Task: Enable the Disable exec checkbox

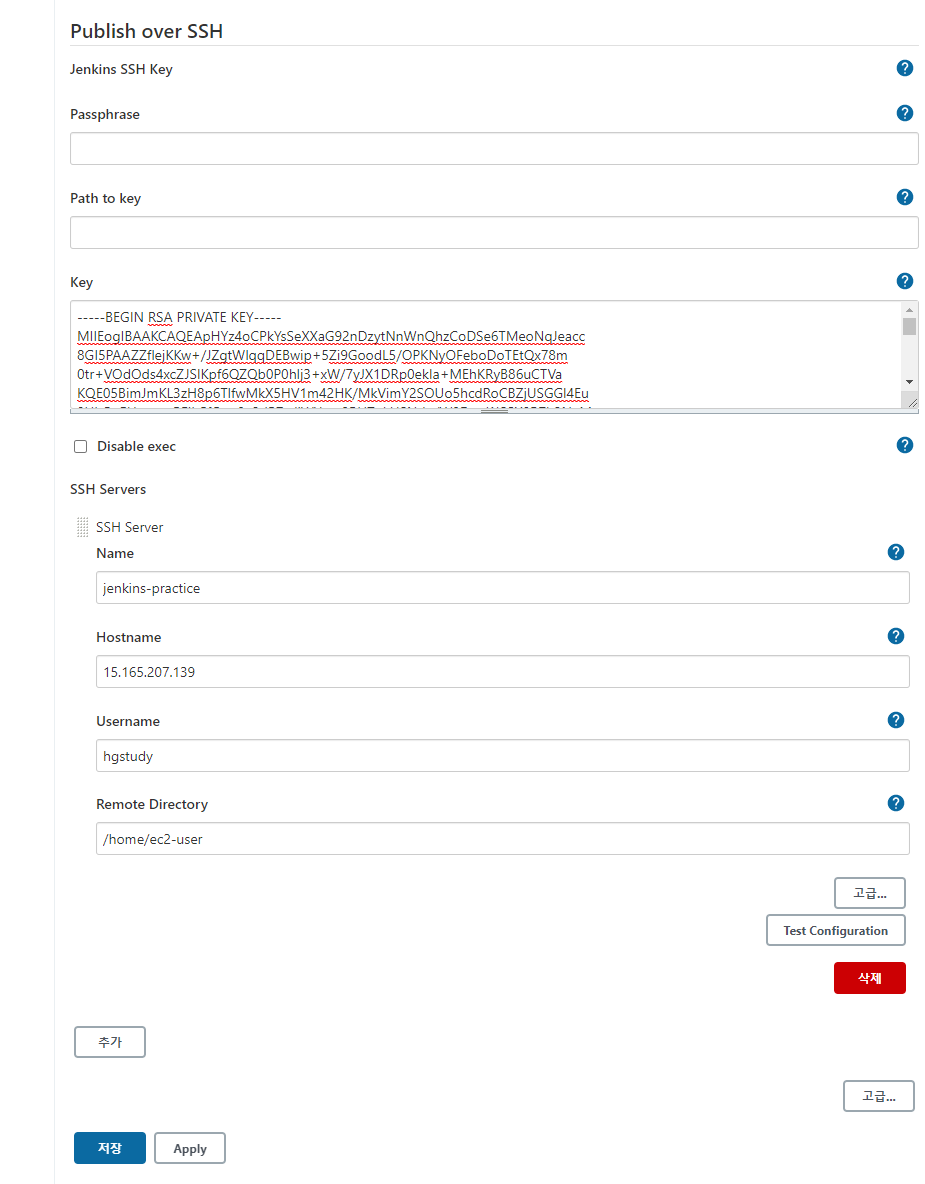Action: [x=80, y=446]
